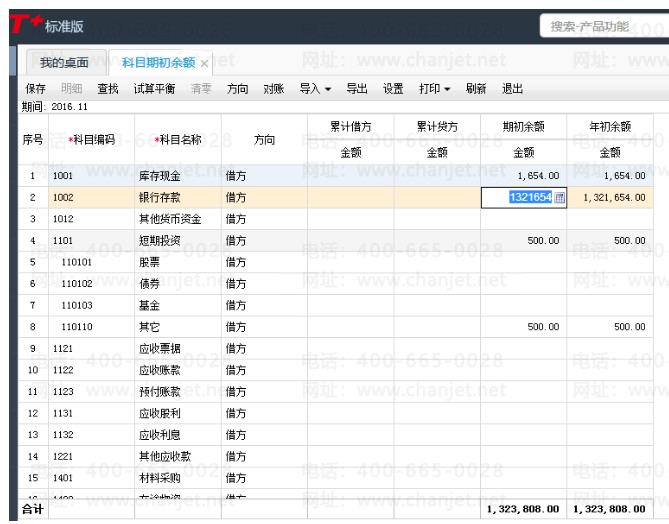Select the 短期投资 account row
The height and width of the screenshot is (524, 669).
tap(159, 241)
